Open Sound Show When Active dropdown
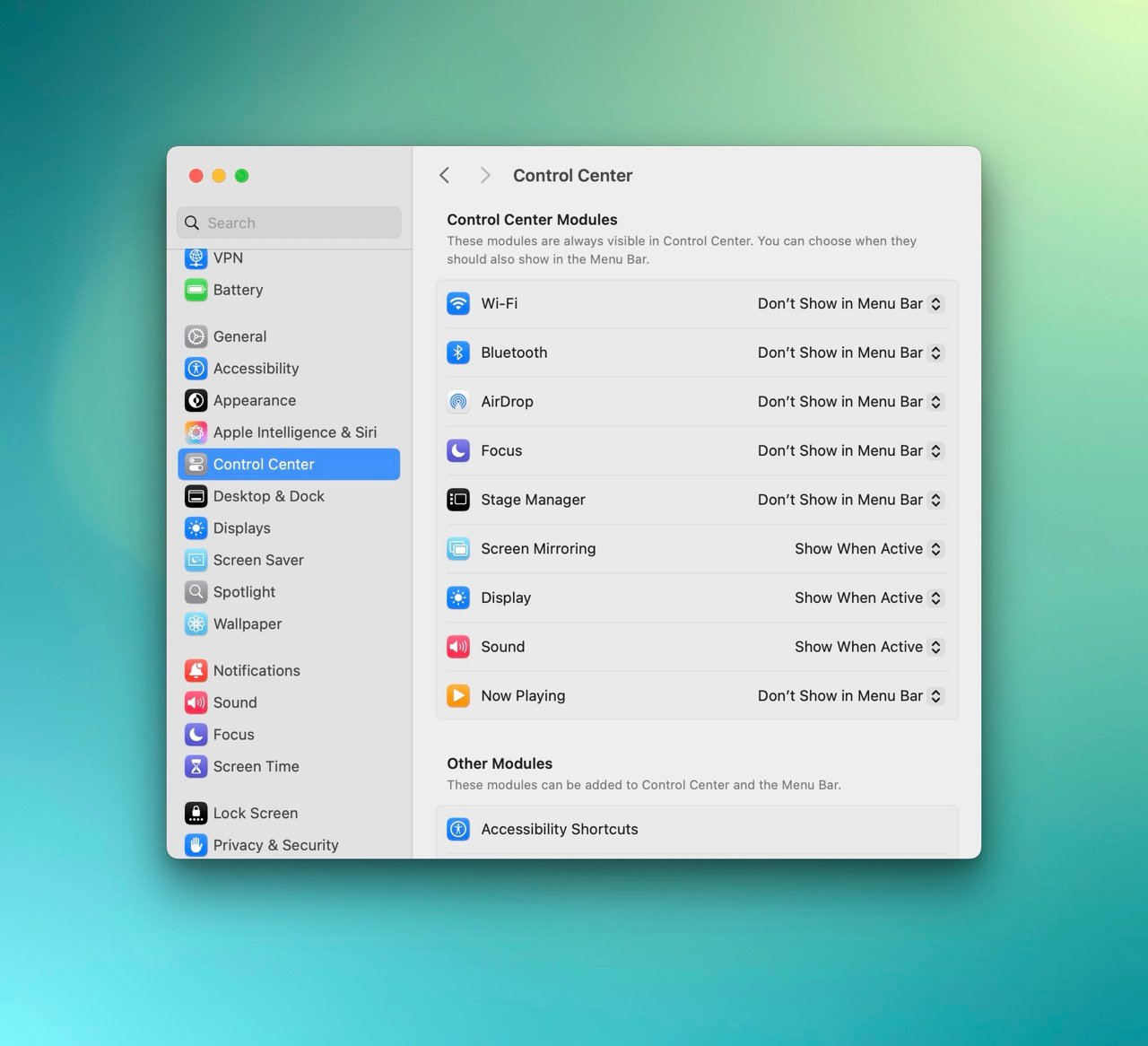Image resolution: width=1148 pixels, height=1046 pixels. [869, 647]
